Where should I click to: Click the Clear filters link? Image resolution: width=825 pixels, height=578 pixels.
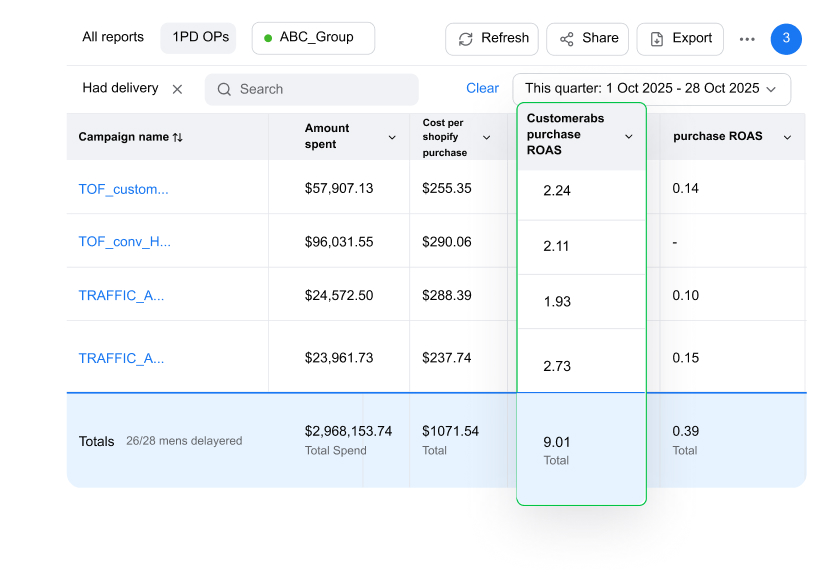[x=482, y=89]
